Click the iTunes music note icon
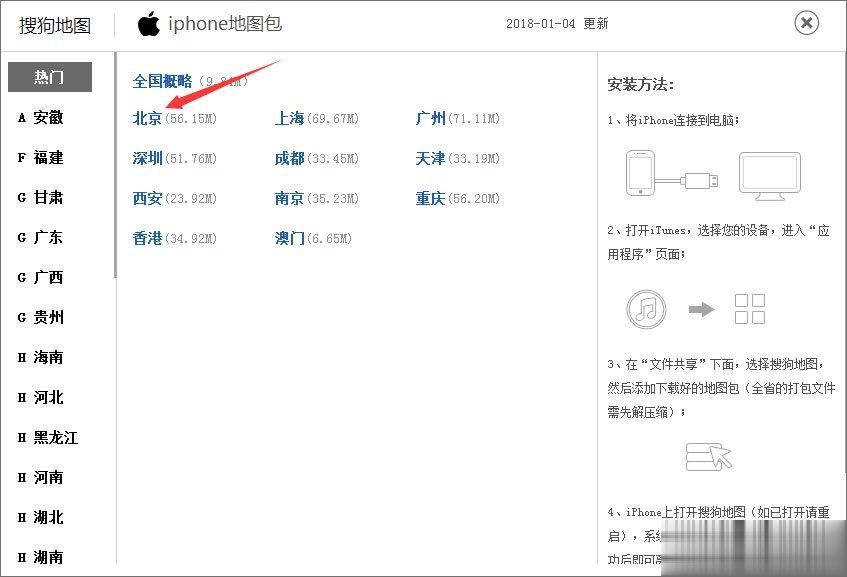This screenshot has width=847, height=577. click(646, 310)
